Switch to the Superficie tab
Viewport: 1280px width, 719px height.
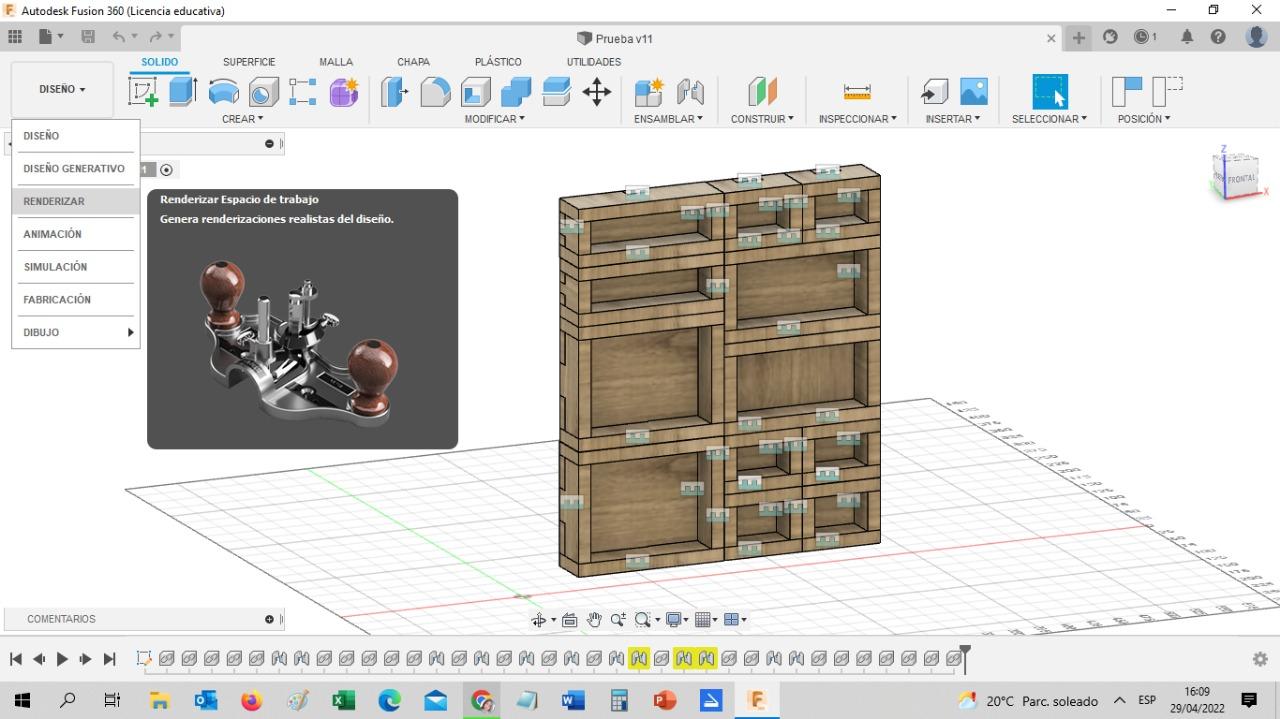pyautogui.click(x=249, y=62)
